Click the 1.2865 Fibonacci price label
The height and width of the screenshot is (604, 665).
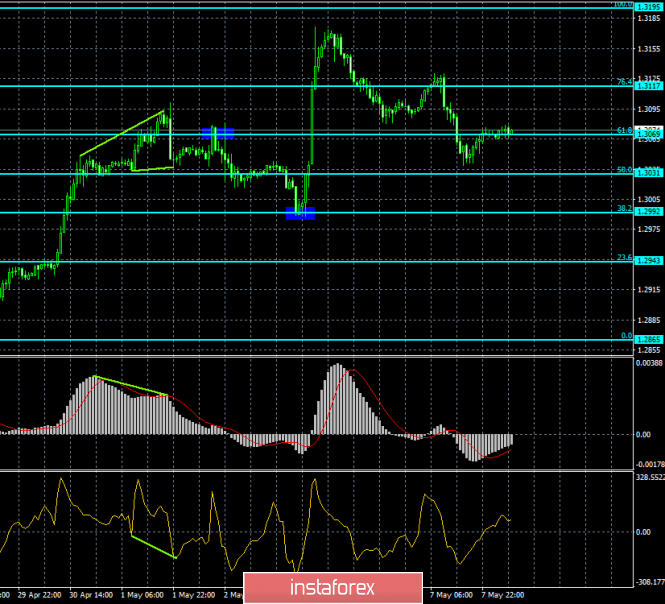pos(649,339)
